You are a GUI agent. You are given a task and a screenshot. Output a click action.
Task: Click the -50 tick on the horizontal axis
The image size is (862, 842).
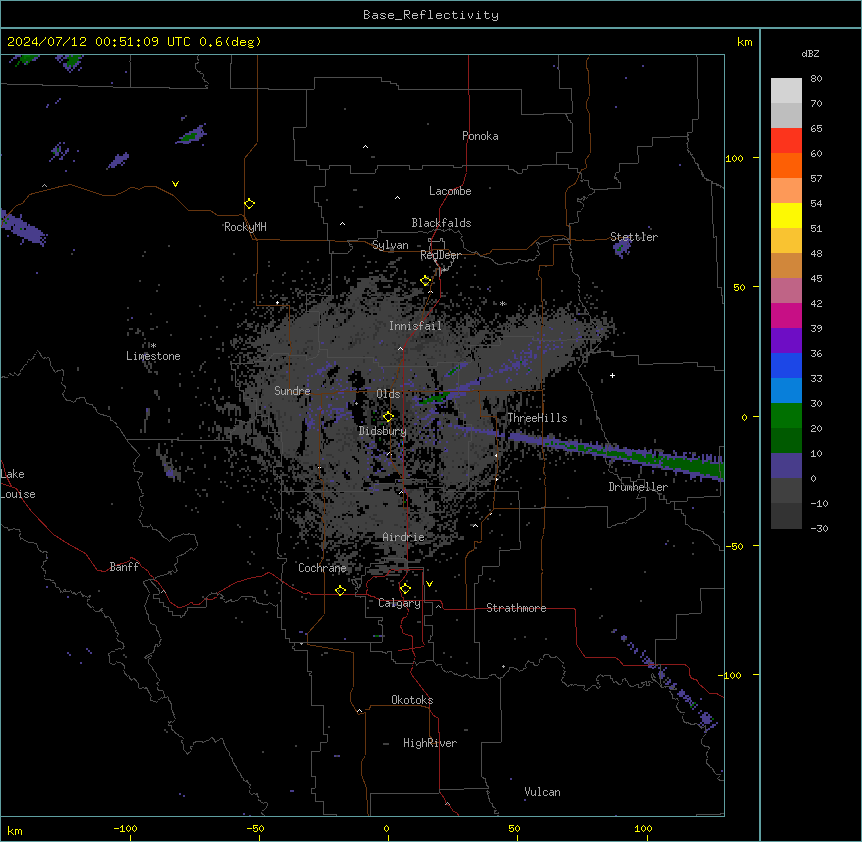tap(255, 828)
